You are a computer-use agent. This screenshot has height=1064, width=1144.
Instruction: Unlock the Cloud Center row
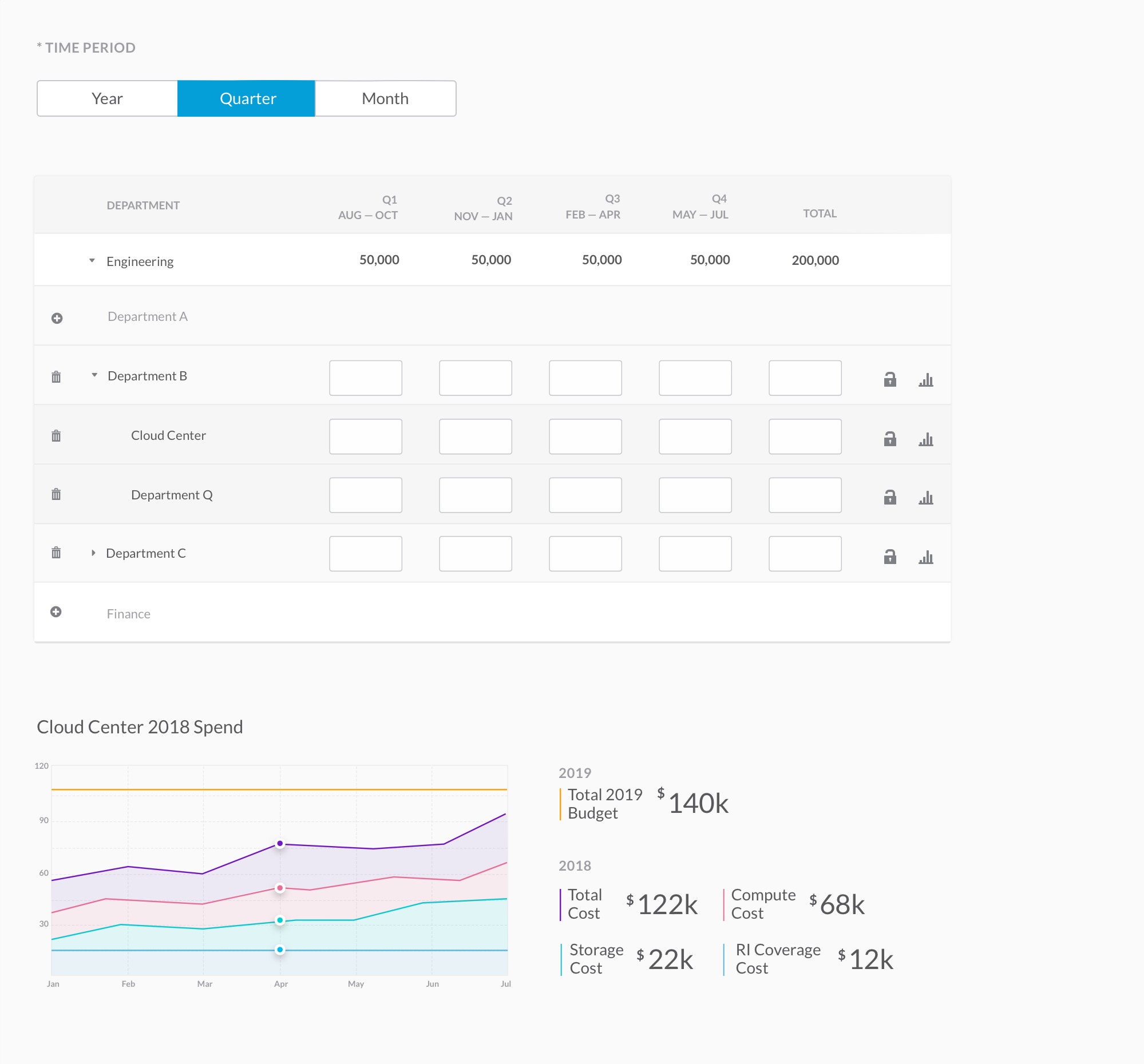point(890,439)
